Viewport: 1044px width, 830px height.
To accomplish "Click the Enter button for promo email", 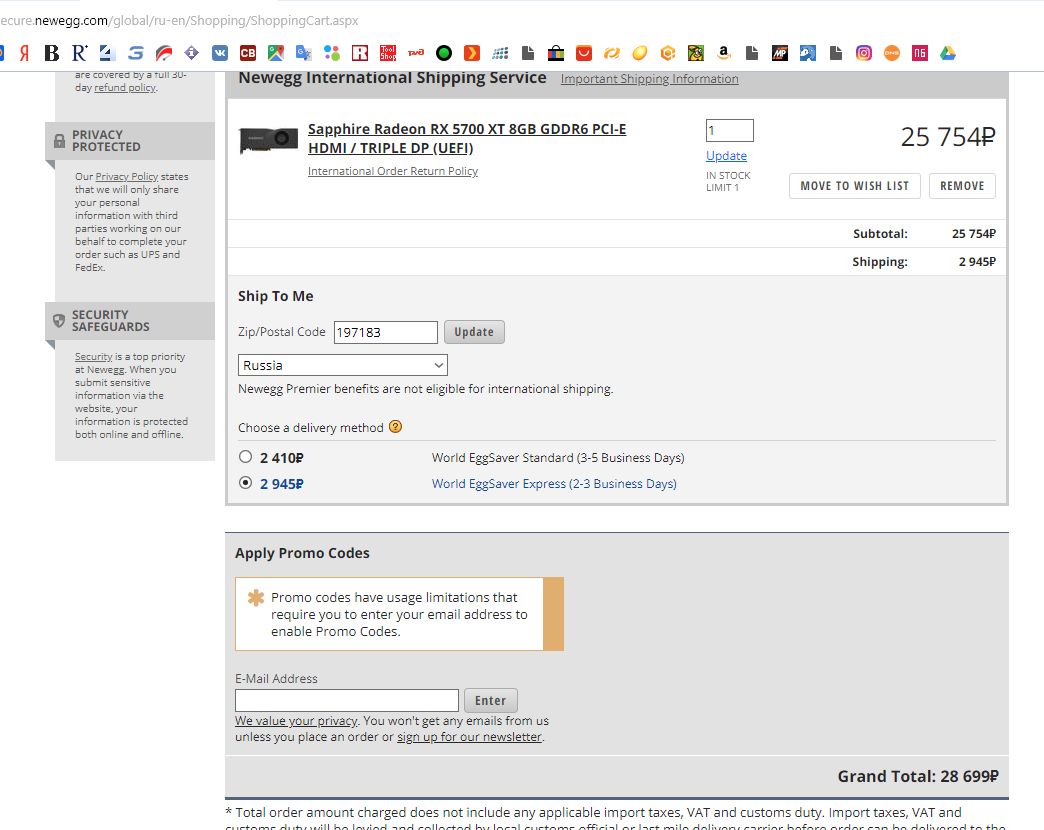I will pyautogui.click(x=491, y=700).
